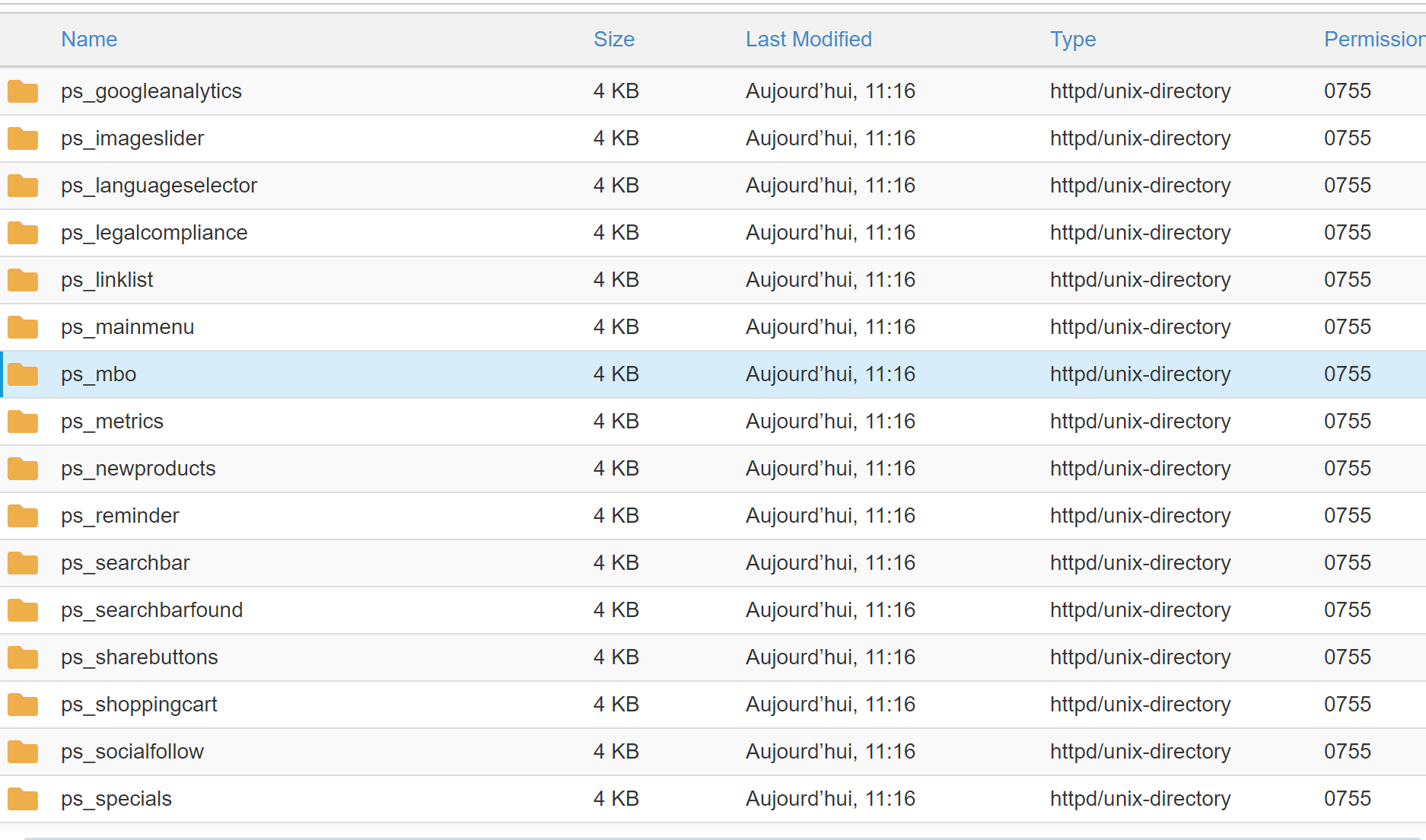Viewport: 1426px width, 840px height.
Task: Select the ps_mainmenu folder name
Action: pyautogui.click(x=128, y=327)
